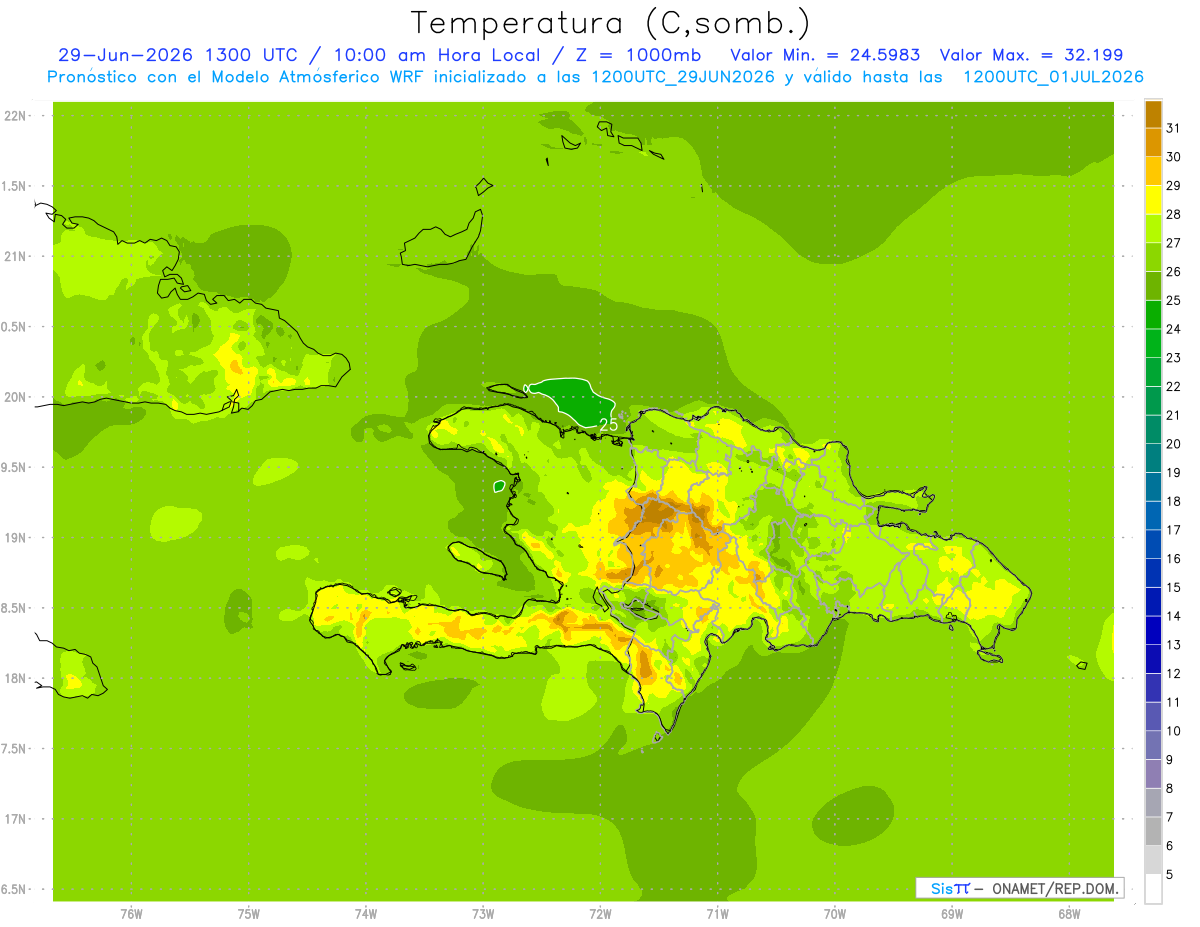Screen dimensions: 1200x927
Task: Click the longitude label "68W"
Action: click(x=1069, y=914)
